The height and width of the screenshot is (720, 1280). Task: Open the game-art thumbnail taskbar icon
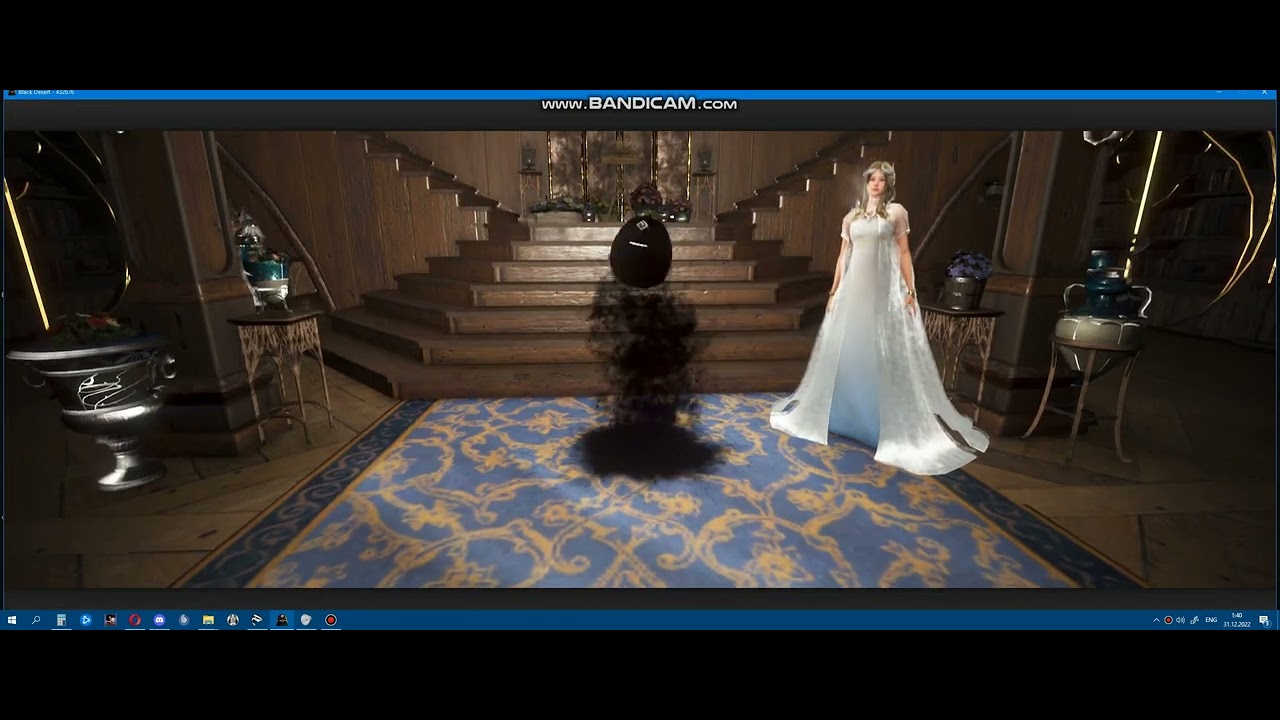point(110,620)
